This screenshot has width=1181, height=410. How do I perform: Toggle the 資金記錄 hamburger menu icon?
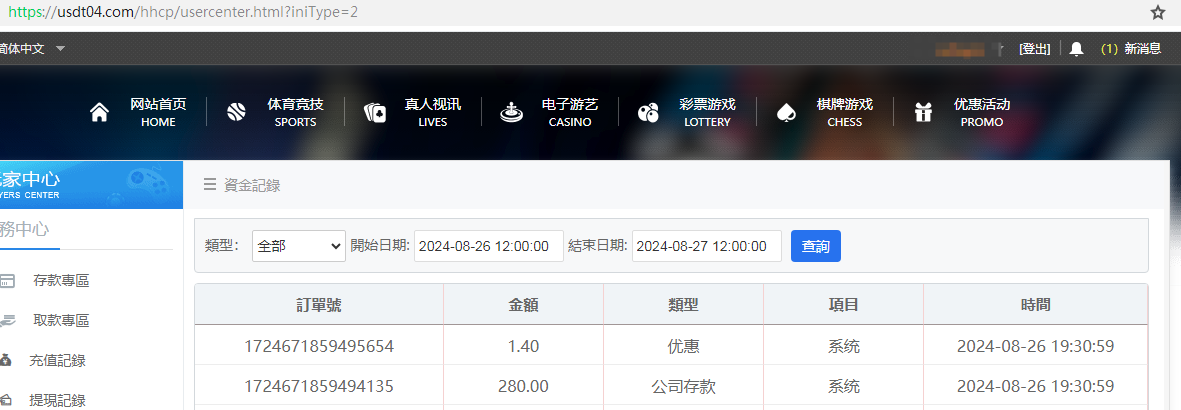pyautogui.click(x=210, y=184)
